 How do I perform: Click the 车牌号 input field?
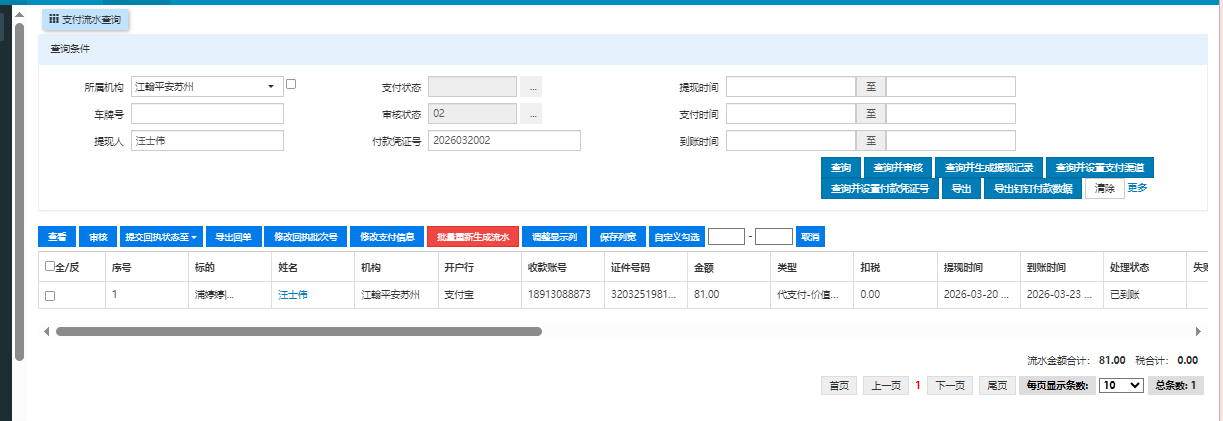click(x=207, y=114)
